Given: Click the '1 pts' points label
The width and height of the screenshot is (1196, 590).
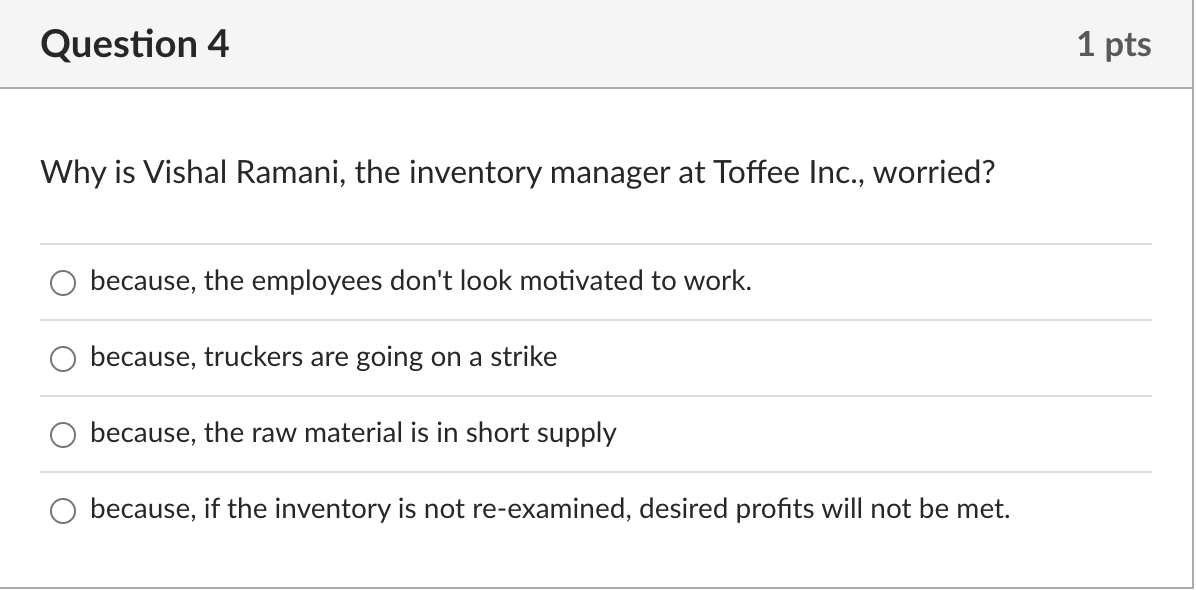Looking at the screenshot, I should (x=1114, y=45).
